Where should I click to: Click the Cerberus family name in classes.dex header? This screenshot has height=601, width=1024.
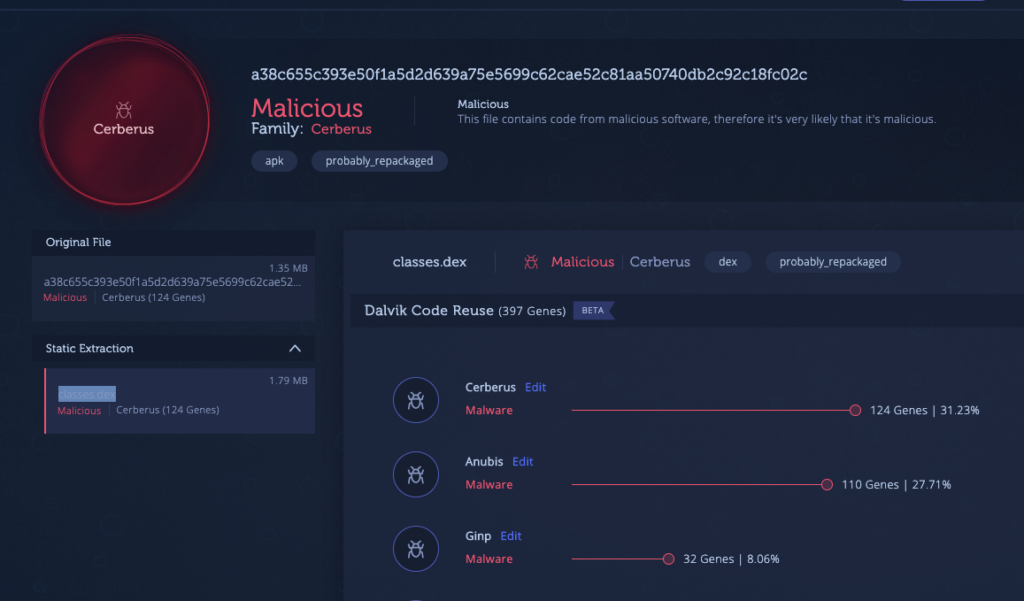pos(660,262)
